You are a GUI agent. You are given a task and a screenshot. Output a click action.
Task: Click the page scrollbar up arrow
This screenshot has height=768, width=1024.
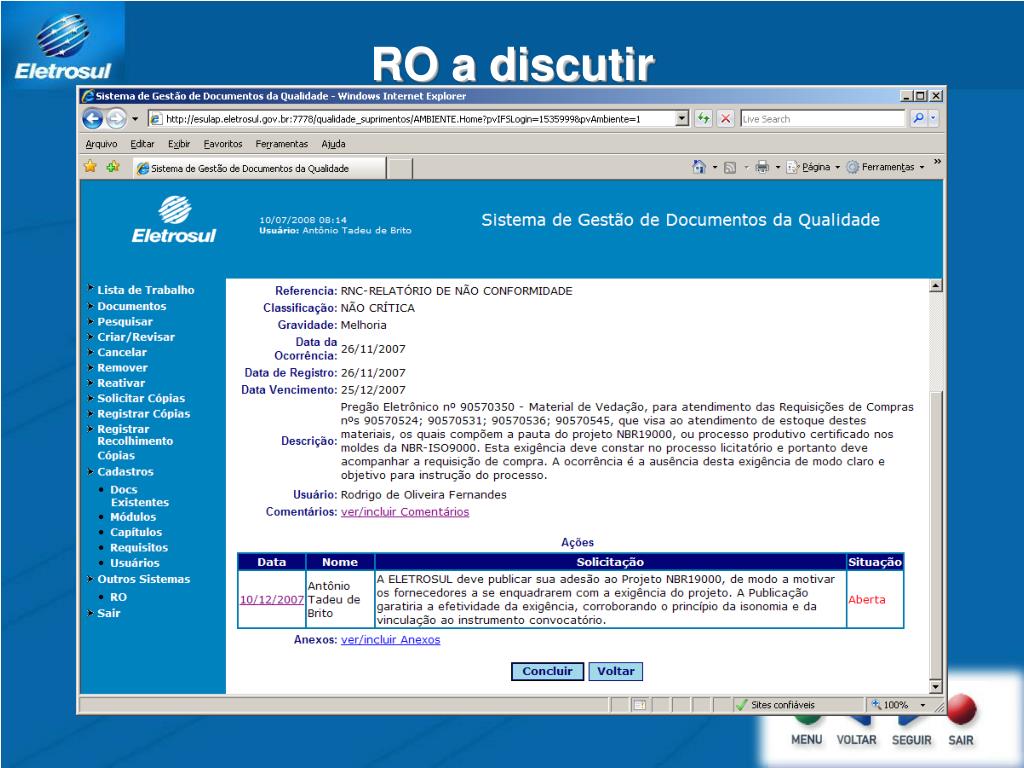pos(936,285)
